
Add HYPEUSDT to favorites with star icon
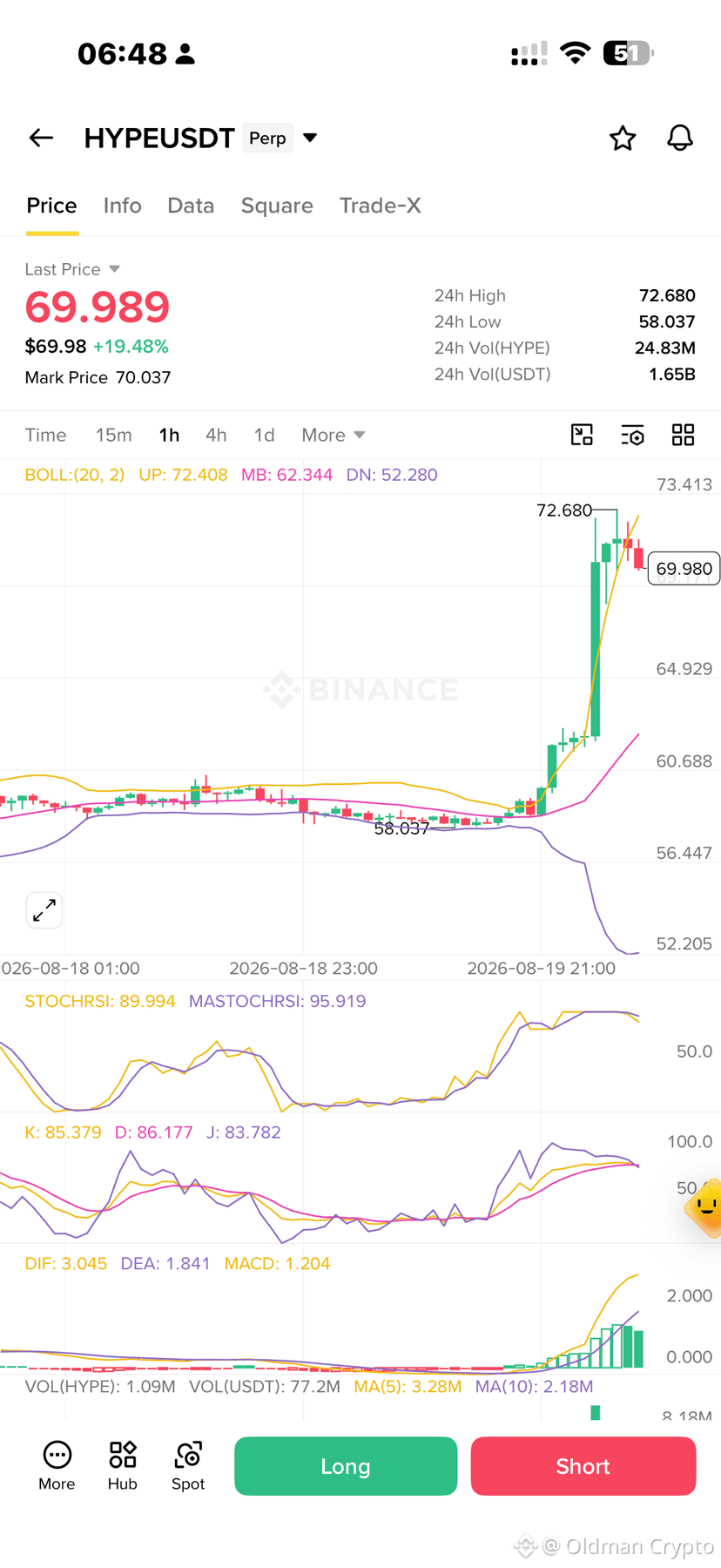click(x=623, y=138)
